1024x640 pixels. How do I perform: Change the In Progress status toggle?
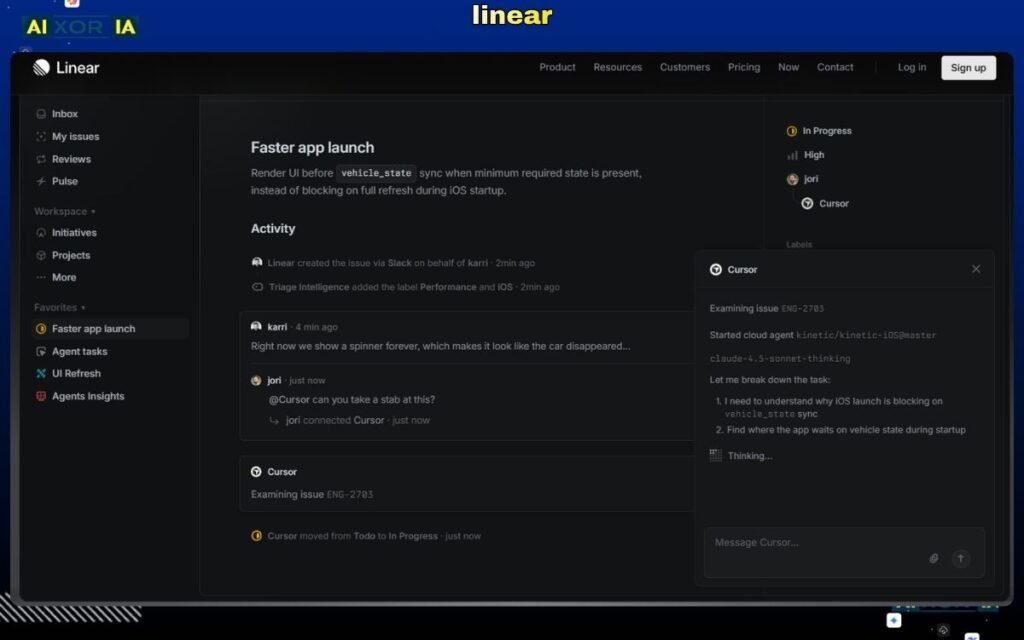(x=792, y=130)
